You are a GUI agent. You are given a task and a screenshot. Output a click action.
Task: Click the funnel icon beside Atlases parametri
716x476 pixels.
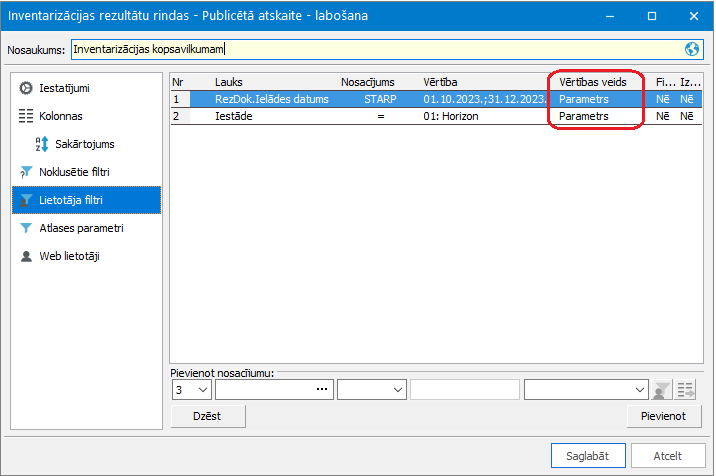(x=26, y=228)
